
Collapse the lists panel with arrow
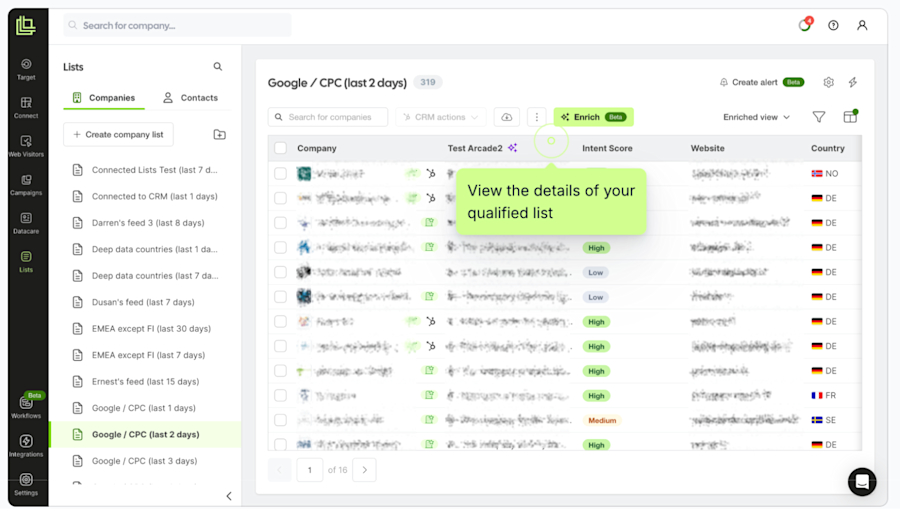tap(228, 496)
